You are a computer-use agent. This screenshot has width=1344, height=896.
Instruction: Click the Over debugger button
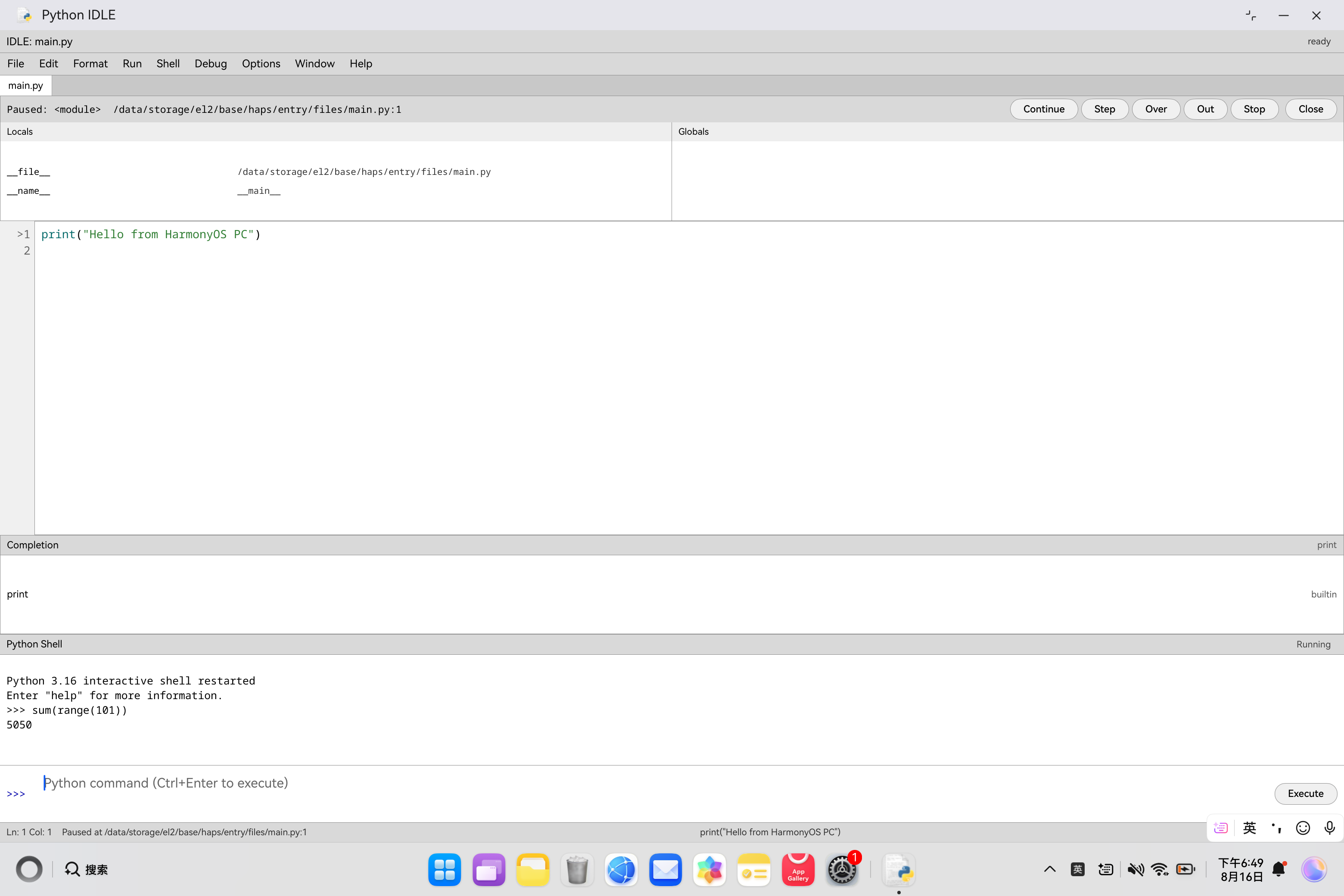coord(1156,109)
